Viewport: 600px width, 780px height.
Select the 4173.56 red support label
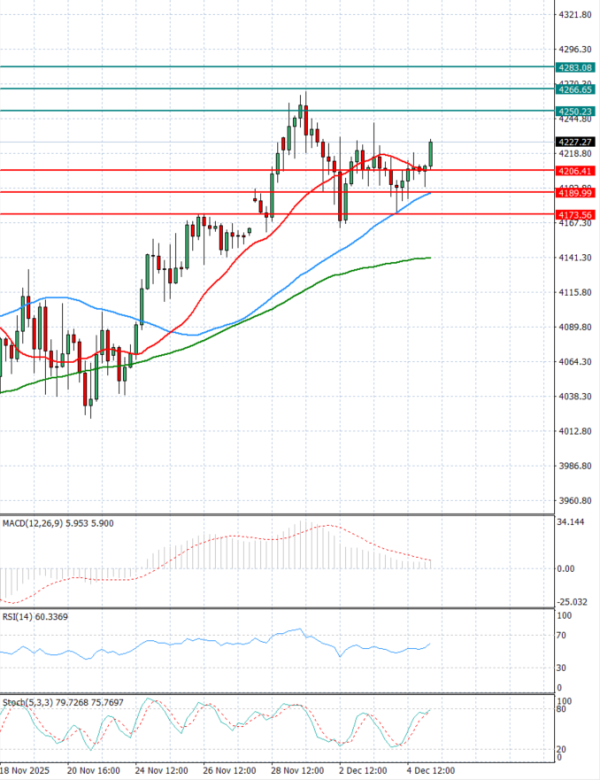pyautogui.click(x=574, y=214)
